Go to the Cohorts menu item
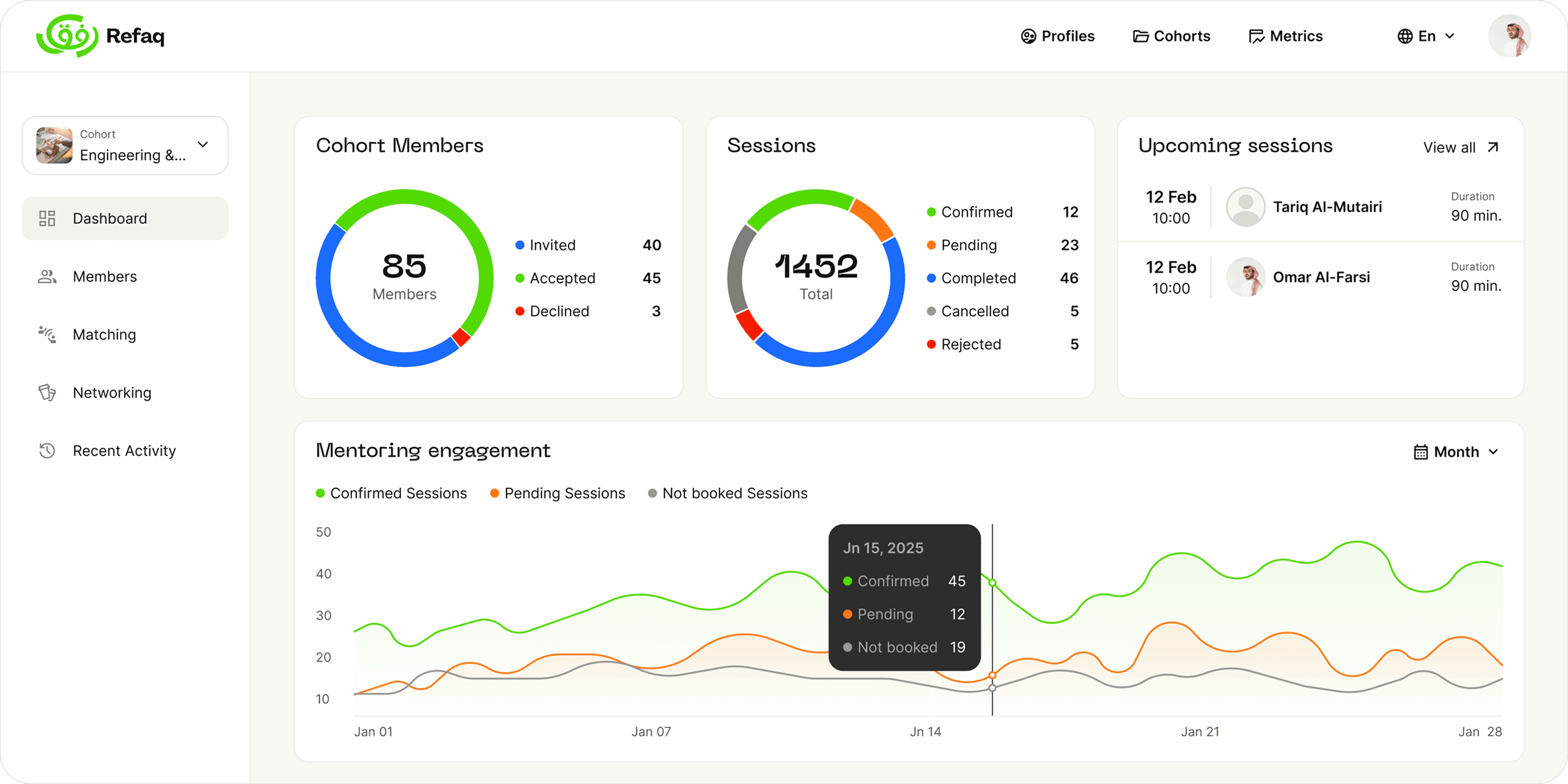 [1172, 37]
